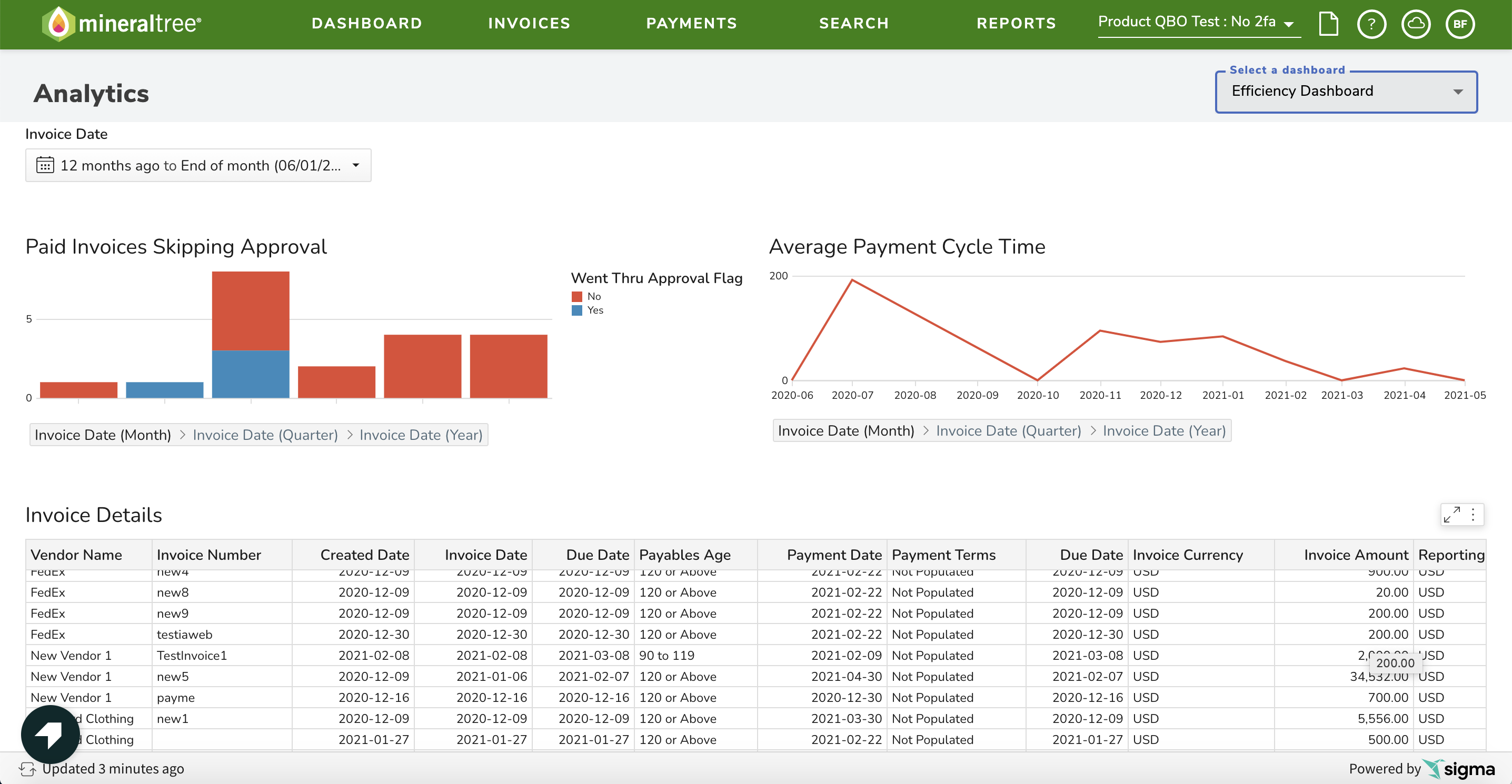This screenshot has height=784, width=1512.
Task: Click the Sigma logo in footer
Action: (x=1458, y=769)
